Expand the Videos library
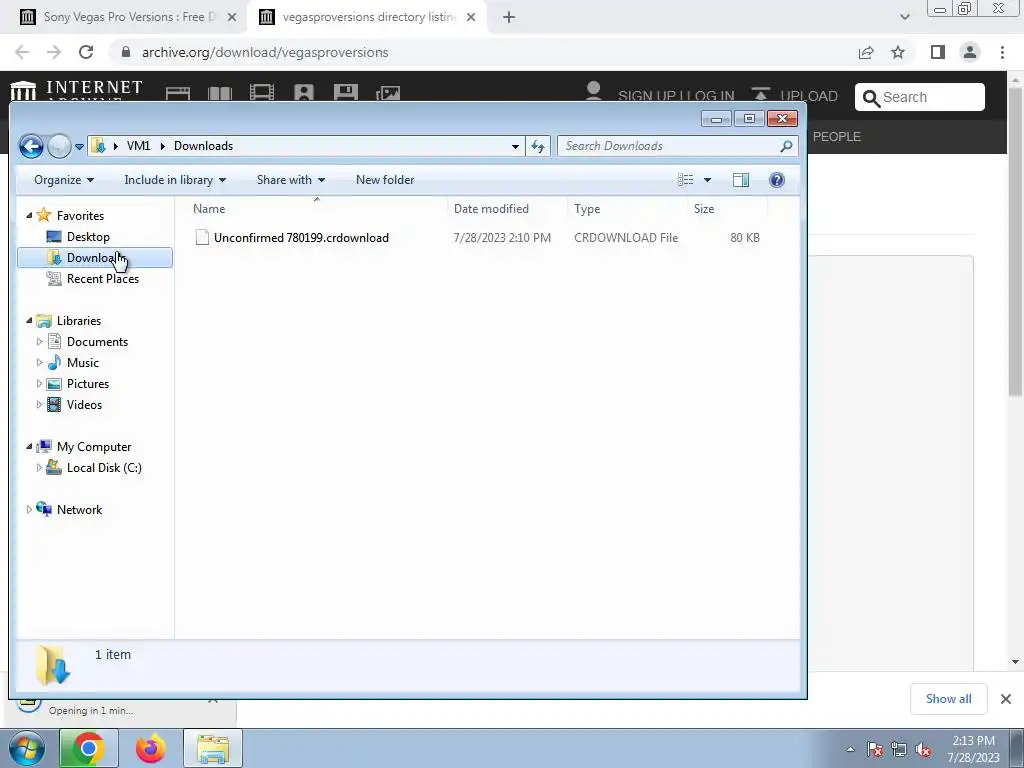This screenshot has height=768, width=1024. tap(39, 405)
